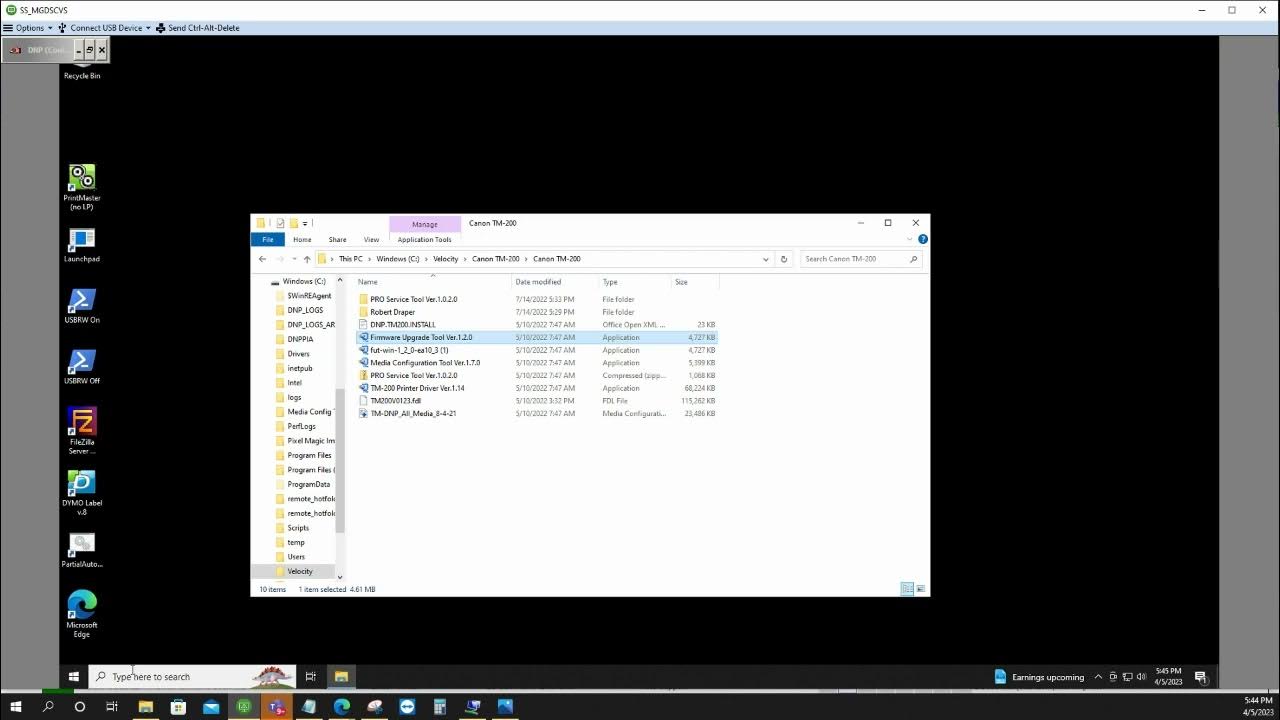Open the Share ribbon tab
This screenshot has height=720, width=1280.
pos(338,240)
